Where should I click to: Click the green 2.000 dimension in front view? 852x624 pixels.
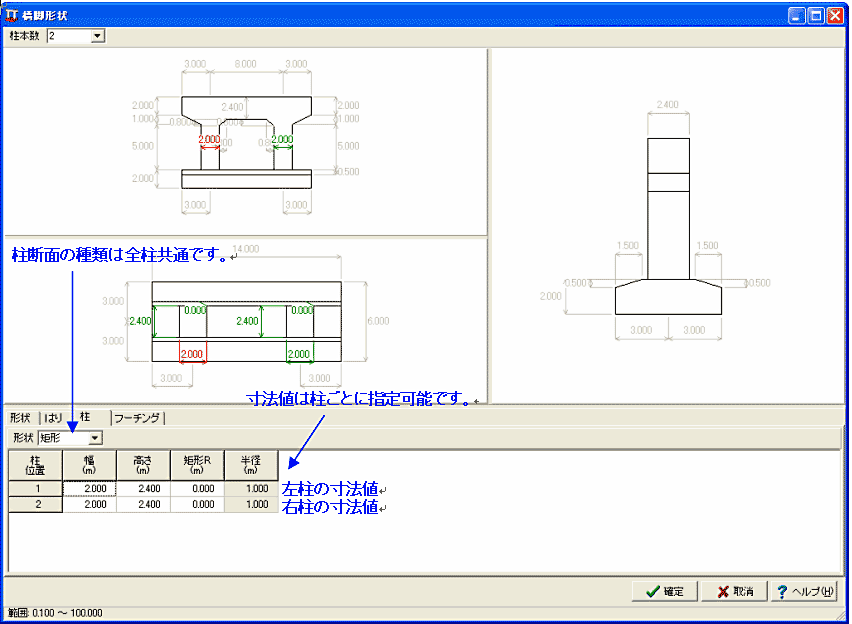pyautogui.click(x=283, y=140)
